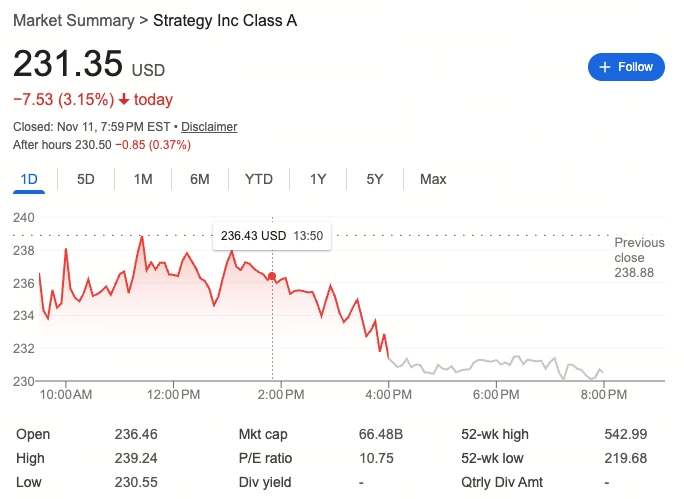Switch to the 1M chart tab

tap(143, 179)
